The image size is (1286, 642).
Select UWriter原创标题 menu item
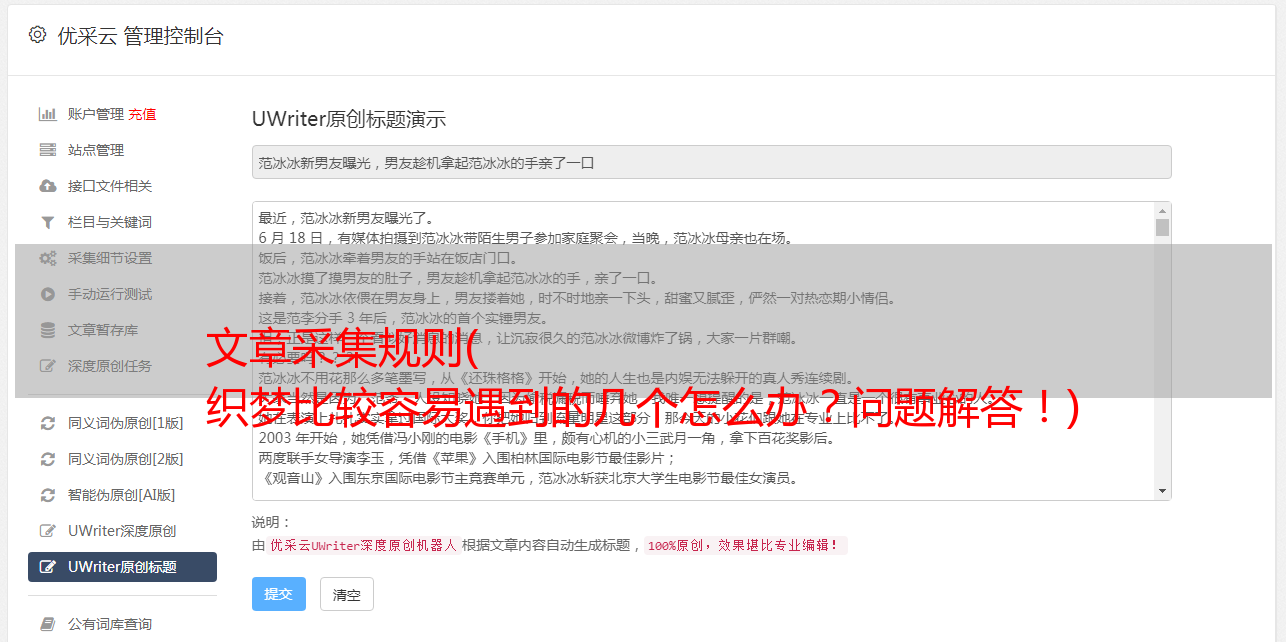(122, 567)
